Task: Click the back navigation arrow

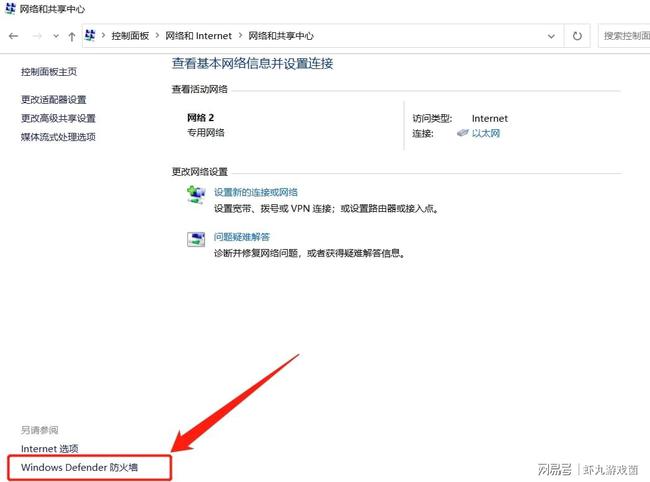Action: pos(13,36)
